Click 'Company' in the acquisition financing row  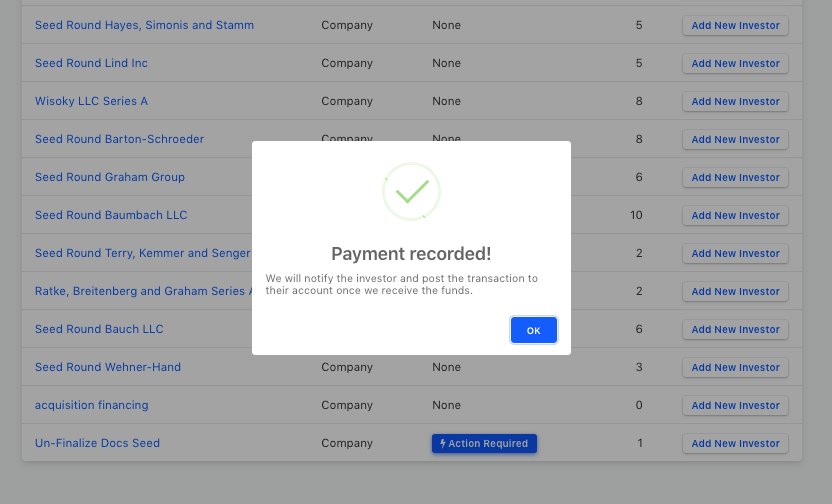pyautogui.click(x=347, y=405)
